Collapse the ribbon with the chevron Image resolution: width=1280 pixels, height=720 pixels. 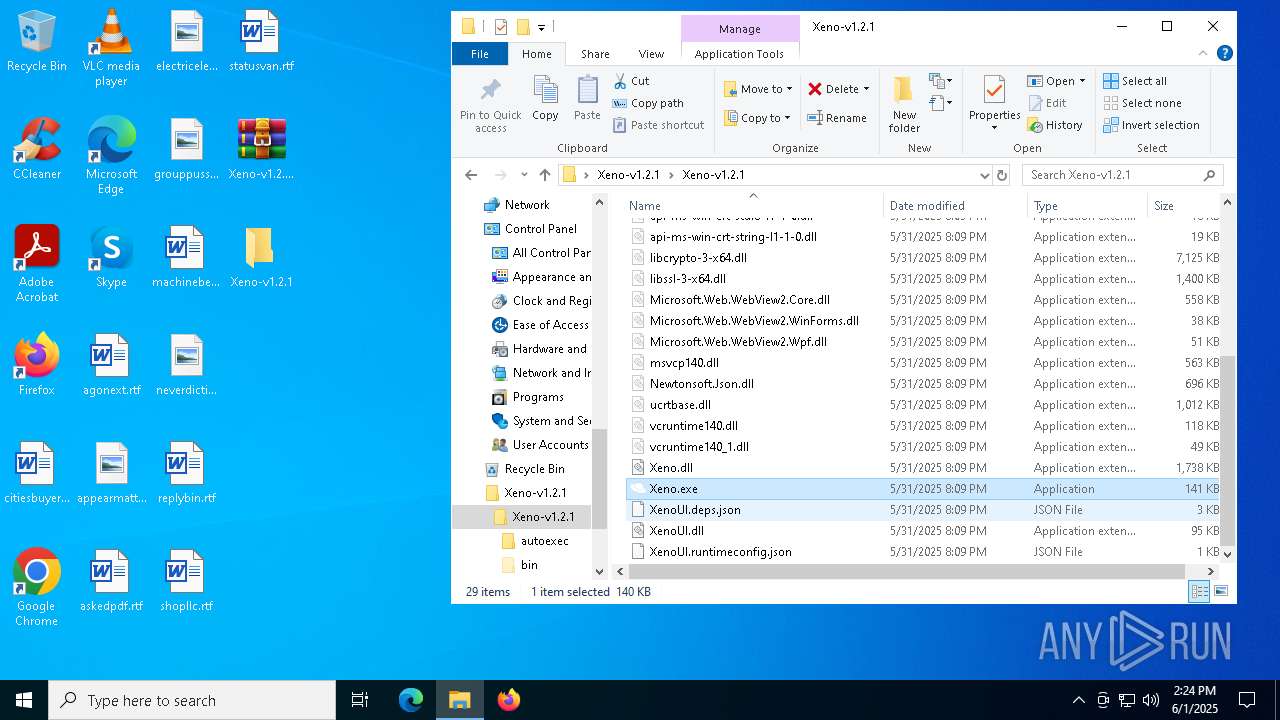click(1203, 53)
